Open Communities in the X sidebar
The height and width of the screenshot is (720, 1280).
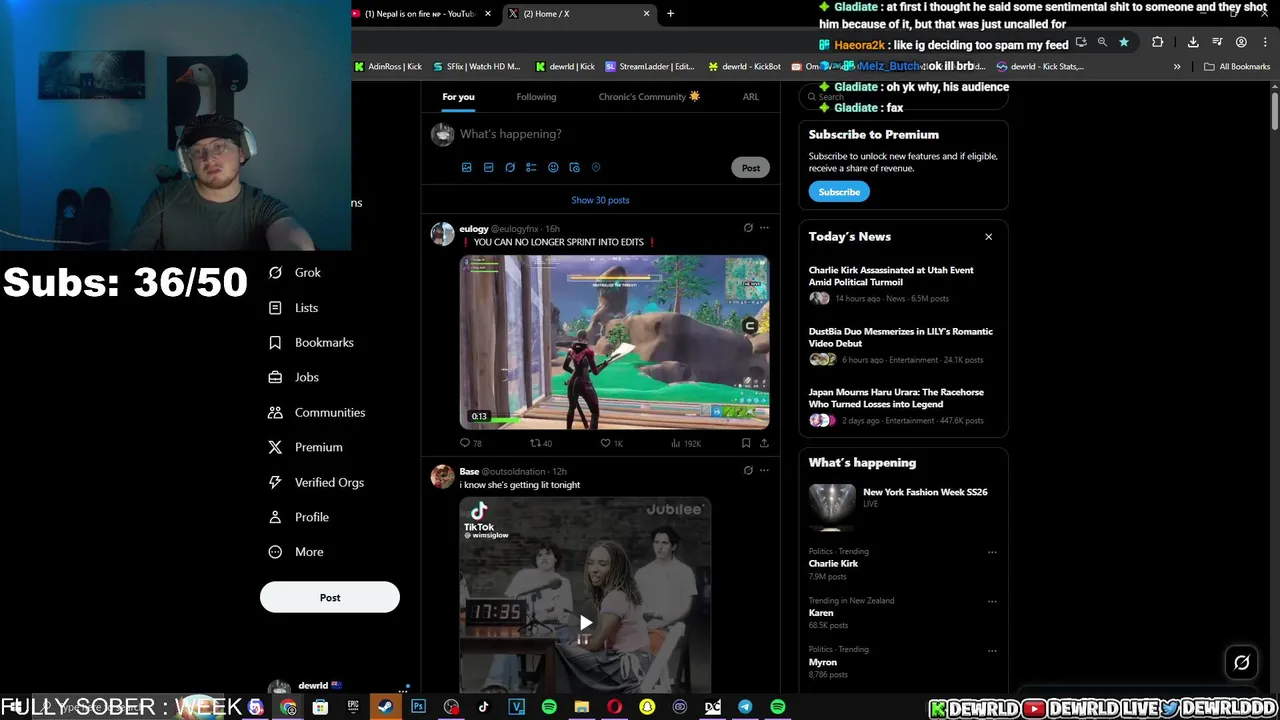click(x=316, y=413)
